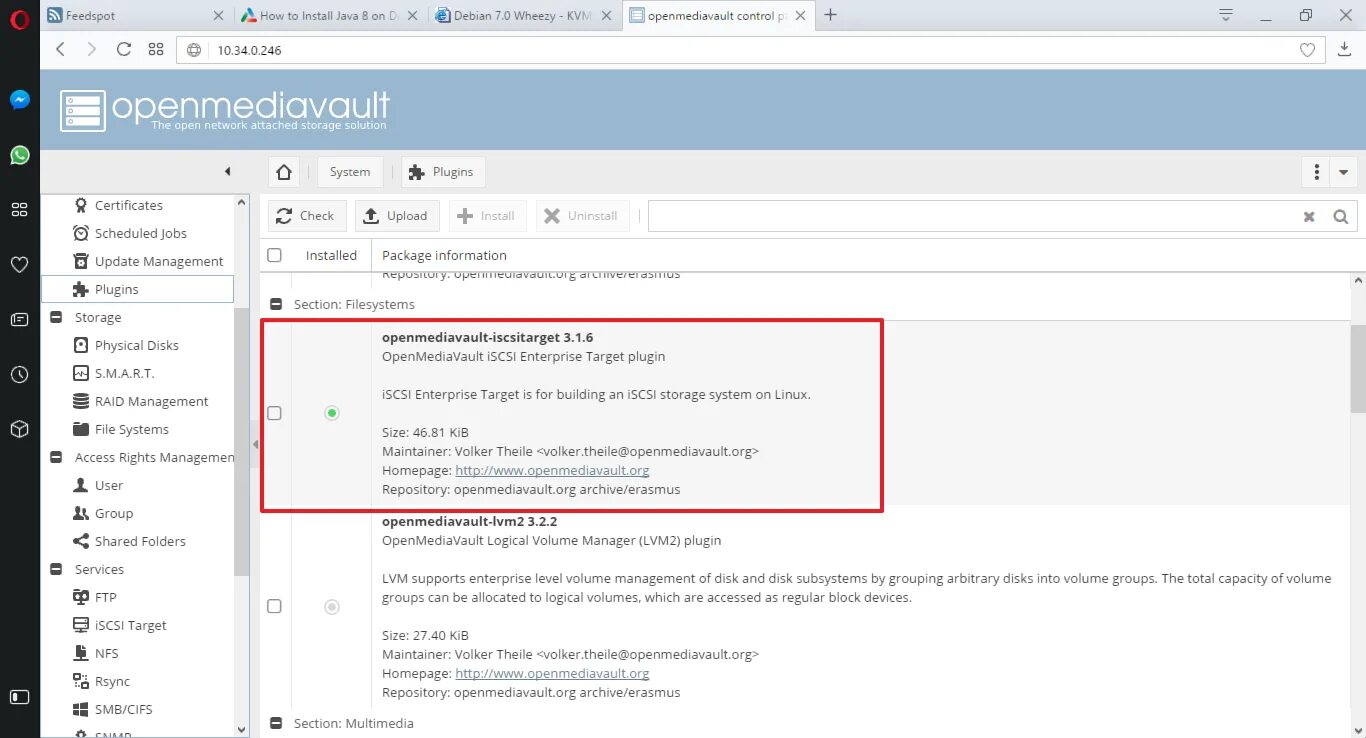Open File Systems page
The height and width of the screenshot is (738, 1366).
click(x=131, y=429)
